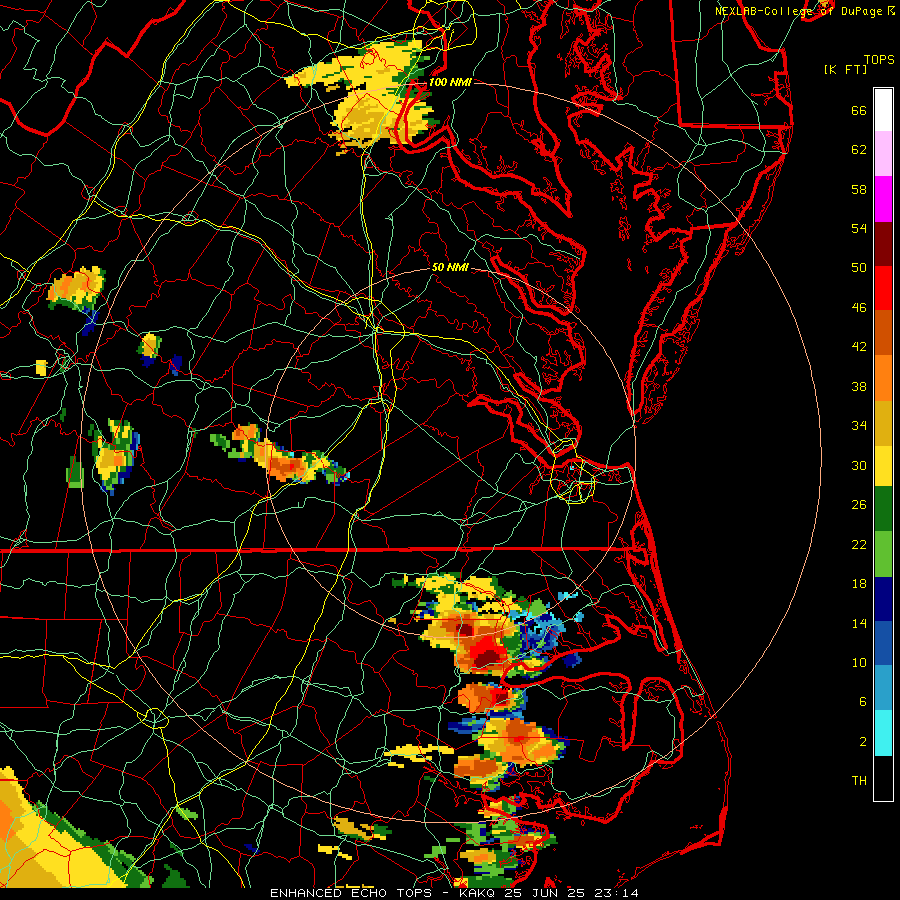The image size is (900, 900).
Task: Click the 'TOPS' legend title
Action: click(879, 60)
